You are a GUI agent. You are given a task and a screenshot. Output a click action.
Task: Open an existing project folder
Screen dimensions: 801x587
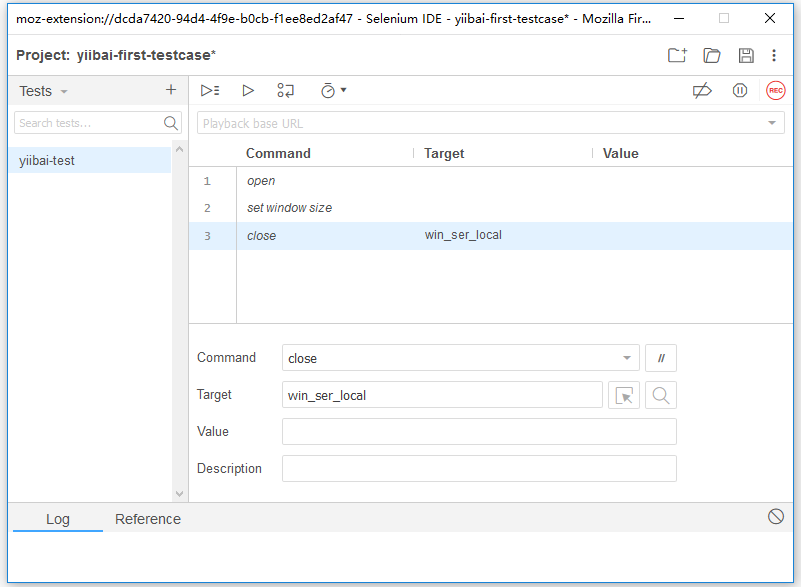coord(712,55)
